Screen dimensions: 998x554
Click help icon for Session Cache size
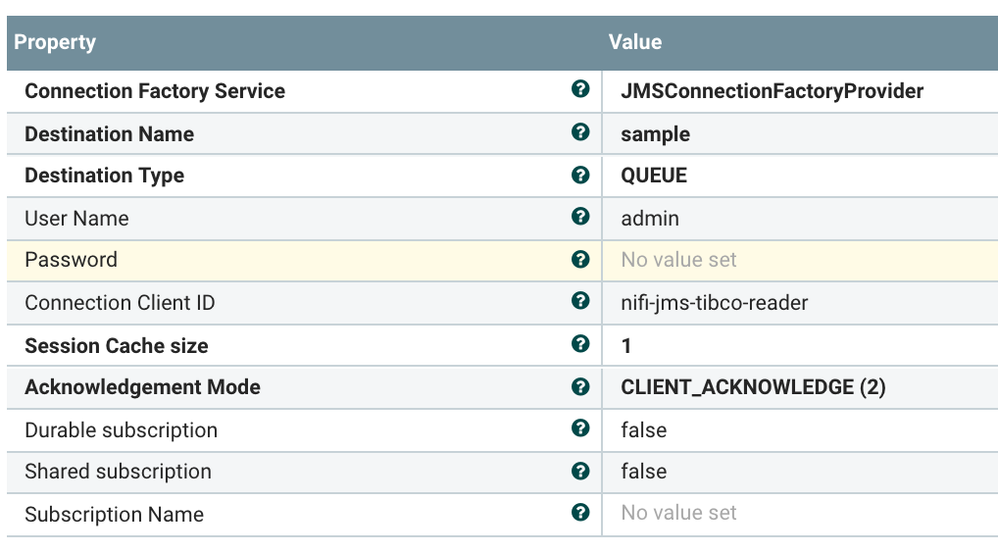coord(580,344)
